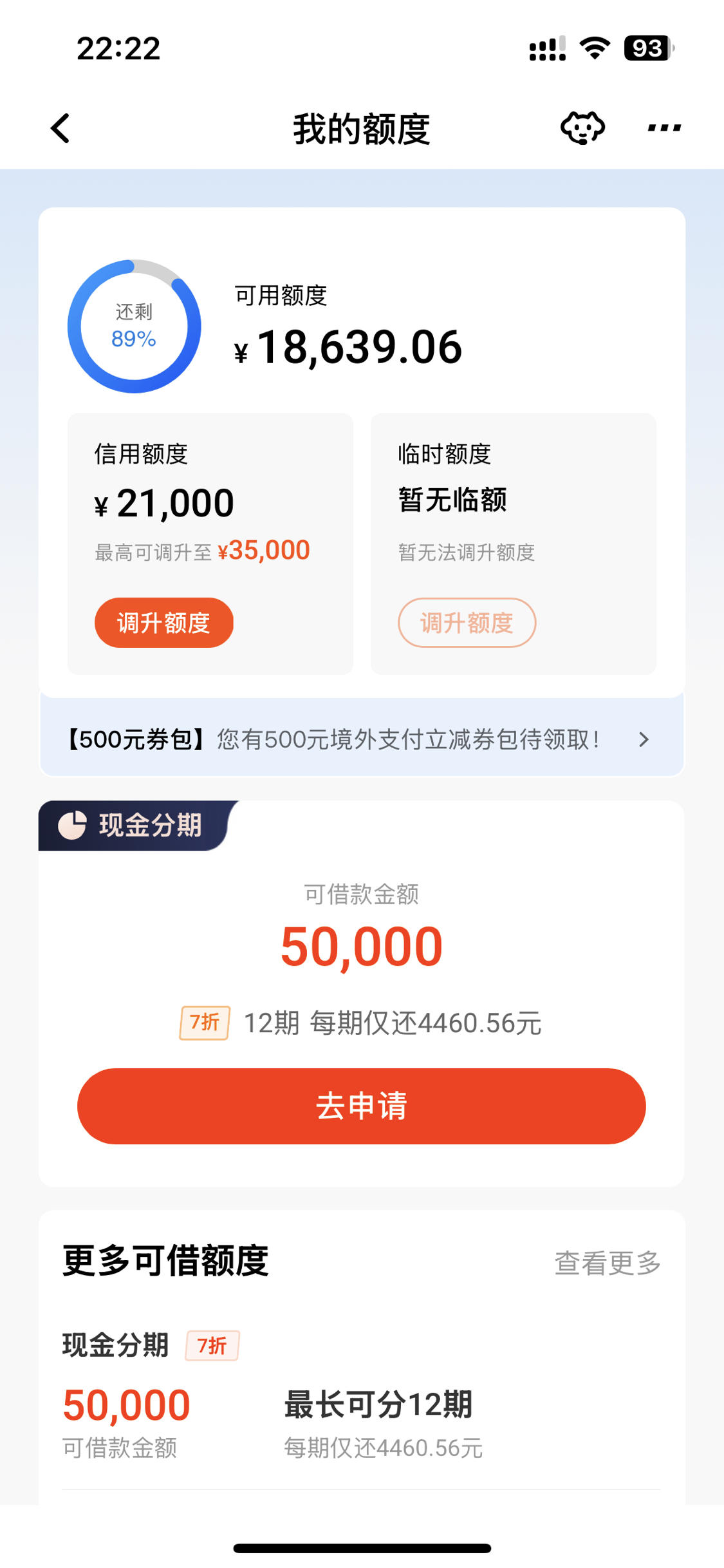The image size is (724, 1568).
Task: Tap the 7折 badge beside 现金分期 heading
Action: click(212, 1345)
